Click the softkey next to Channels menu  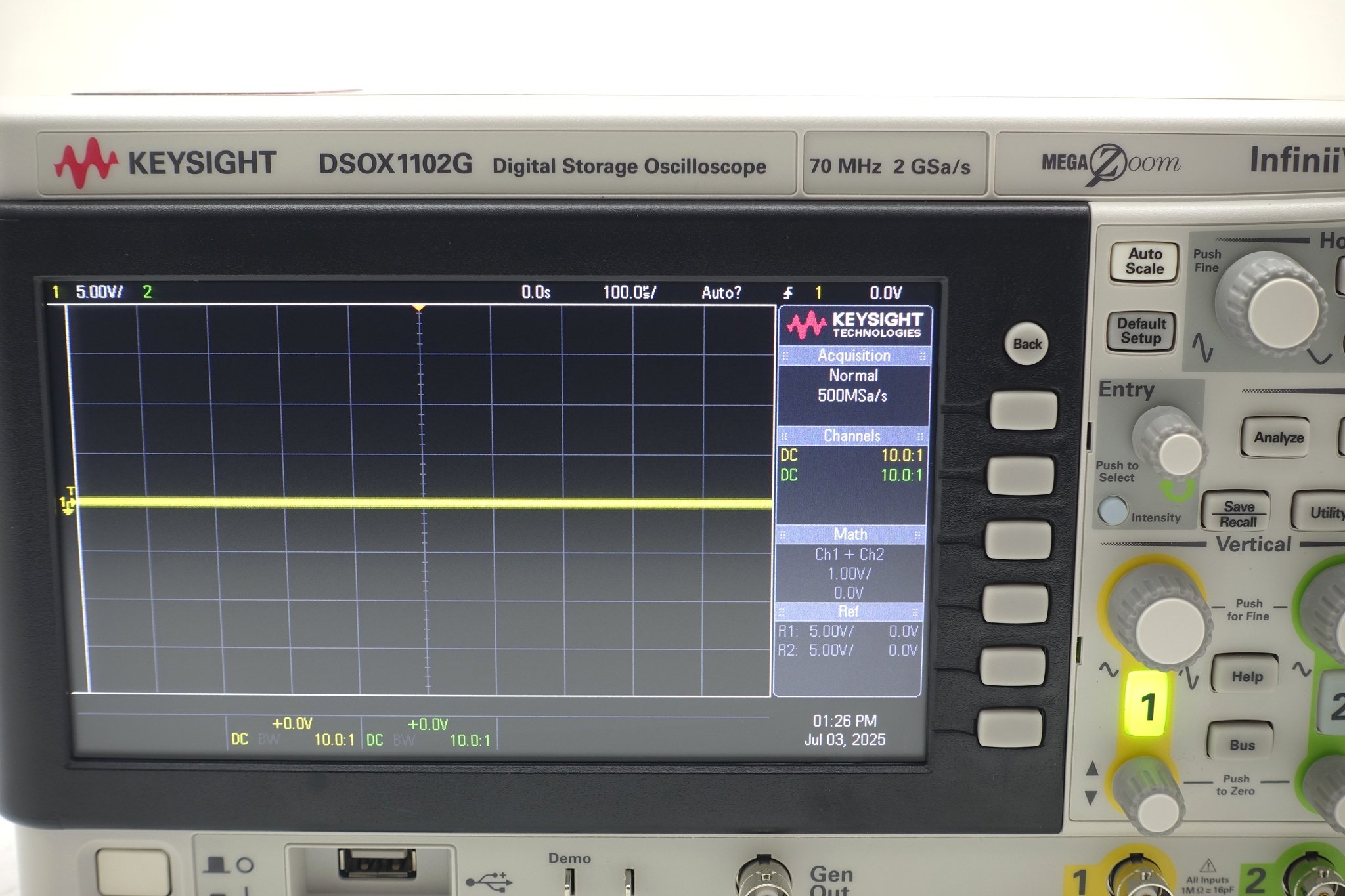(1021, 475)
